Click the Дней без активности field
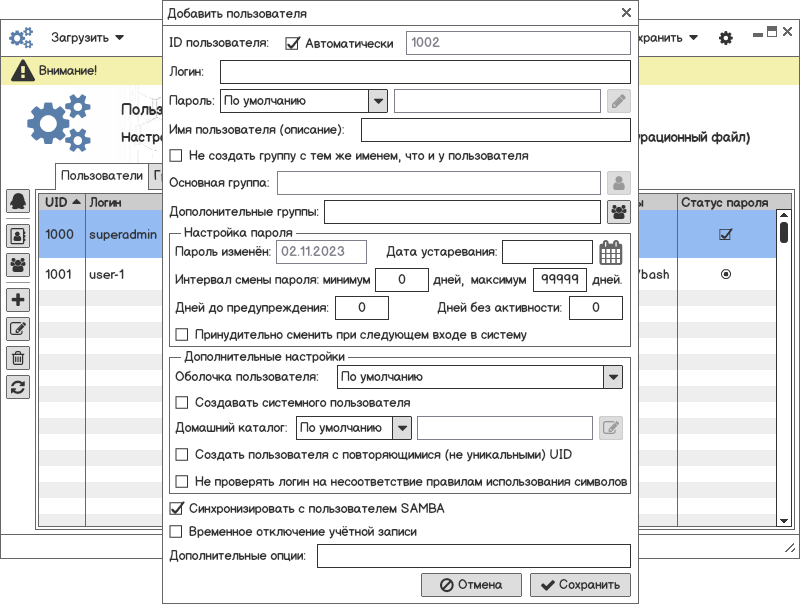 point(595,308)
